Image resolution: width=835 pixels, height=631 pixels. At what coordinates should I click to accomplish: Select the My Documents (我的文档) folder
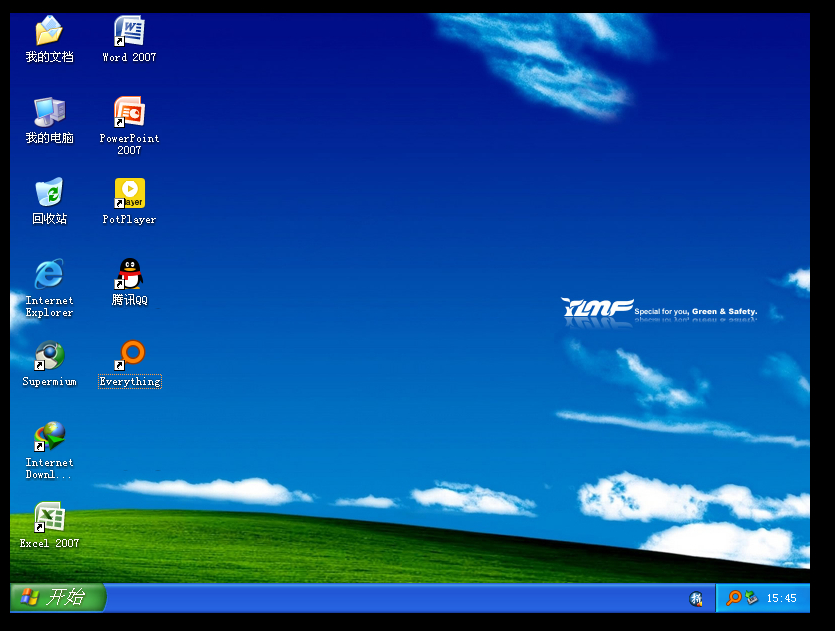(x=49, y=31)
